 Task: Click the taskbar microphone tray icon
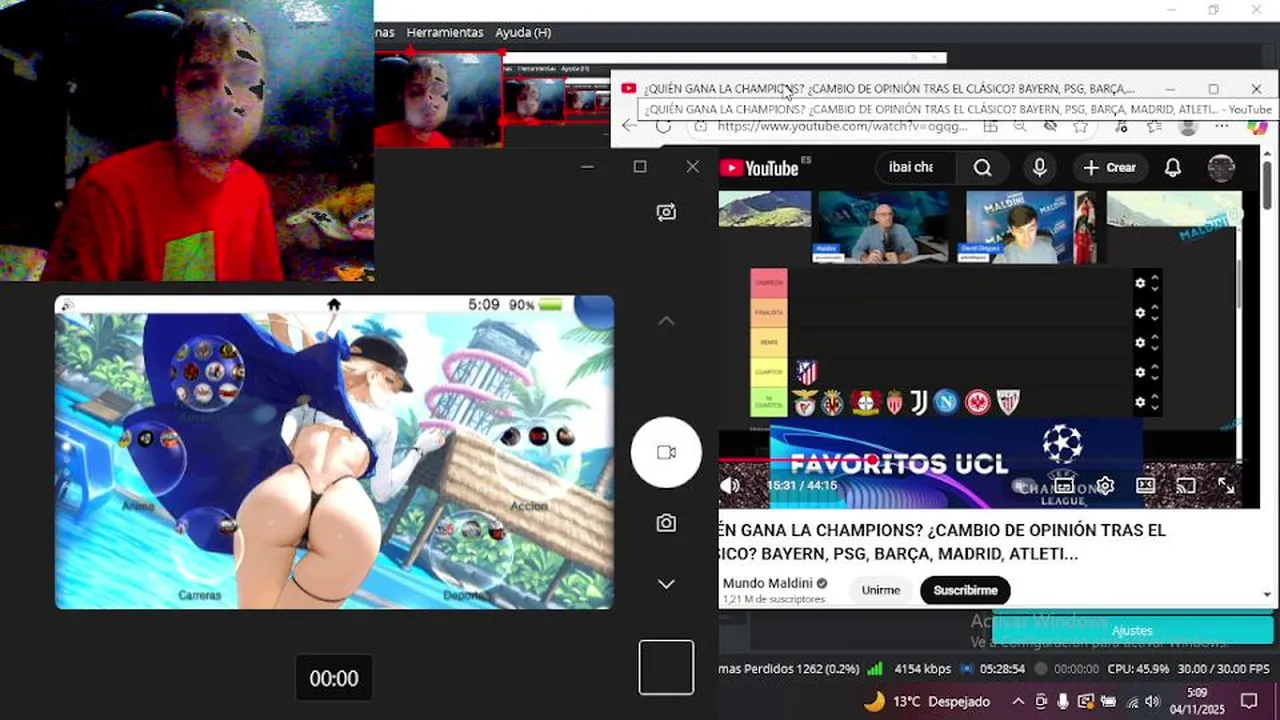coord(1063,701)
